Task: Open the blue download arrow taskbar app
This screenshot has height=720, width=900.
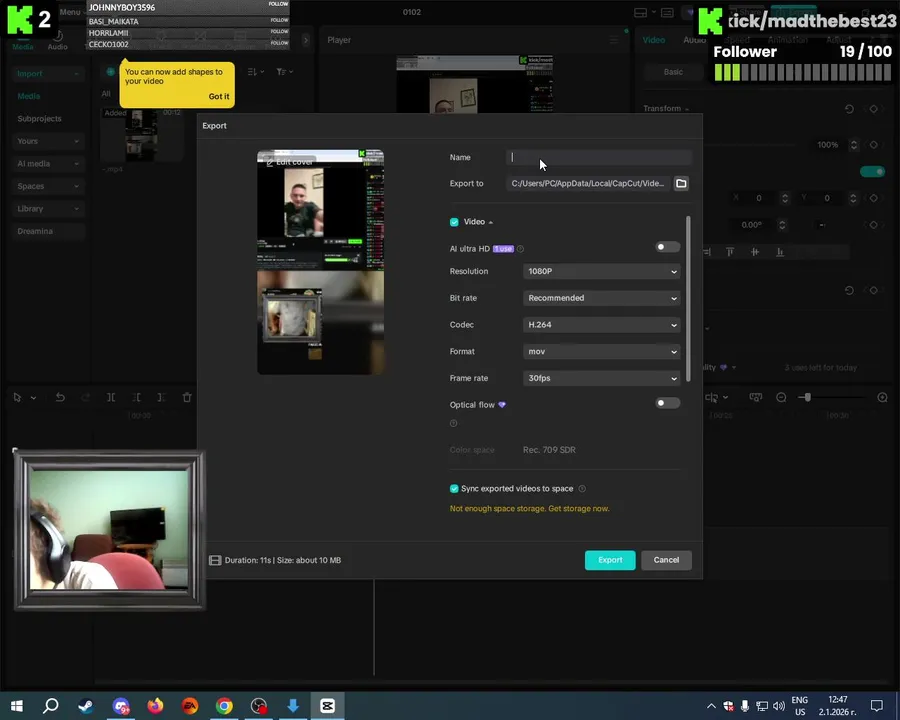Action: pyautogui.click(x=293, y=706)
